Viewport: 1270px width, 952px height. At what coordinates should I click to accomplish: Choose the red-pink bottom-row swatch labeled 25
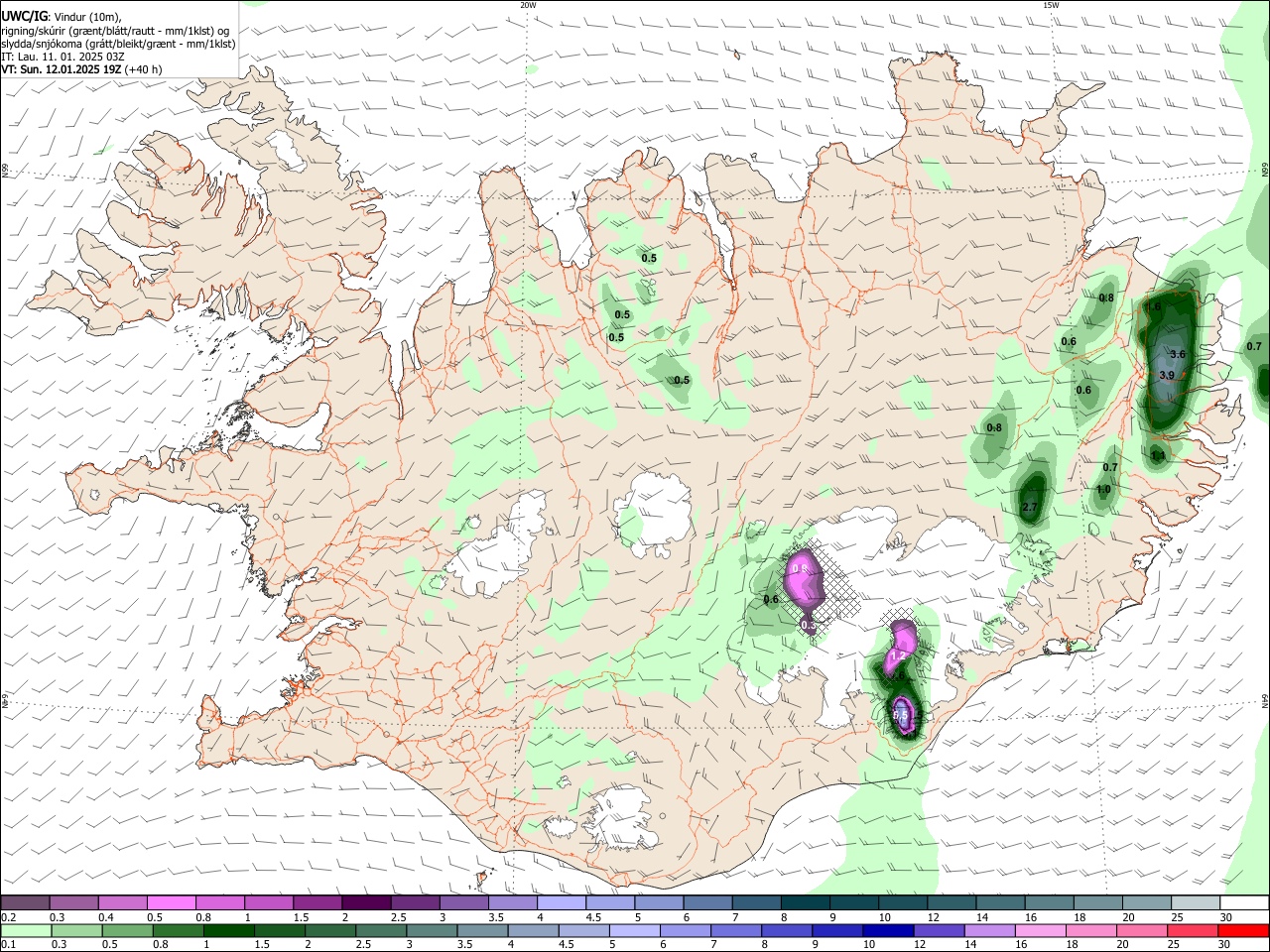click(1193, 931)
